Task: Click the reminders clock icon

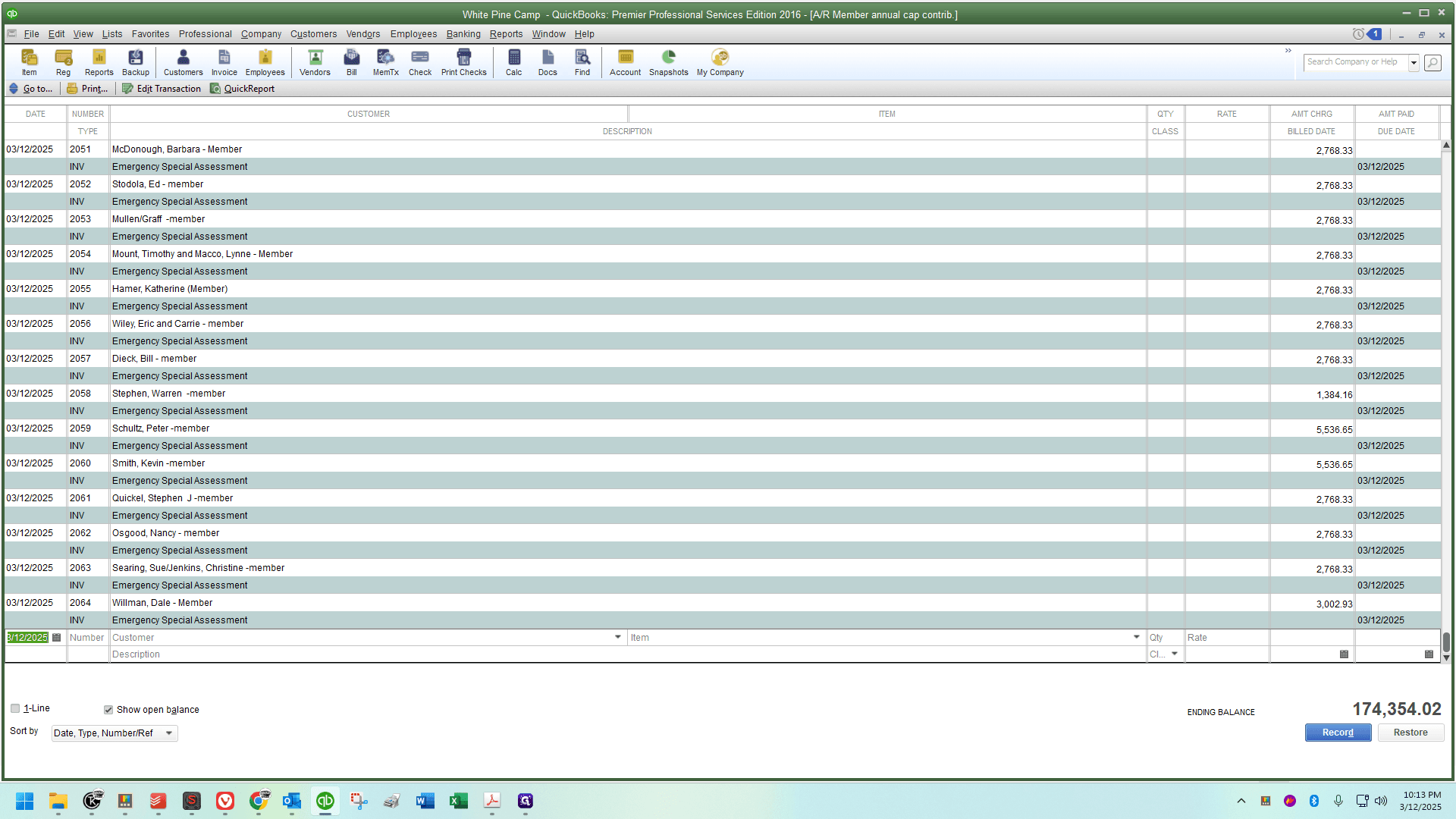Action: coord(1358,34)
